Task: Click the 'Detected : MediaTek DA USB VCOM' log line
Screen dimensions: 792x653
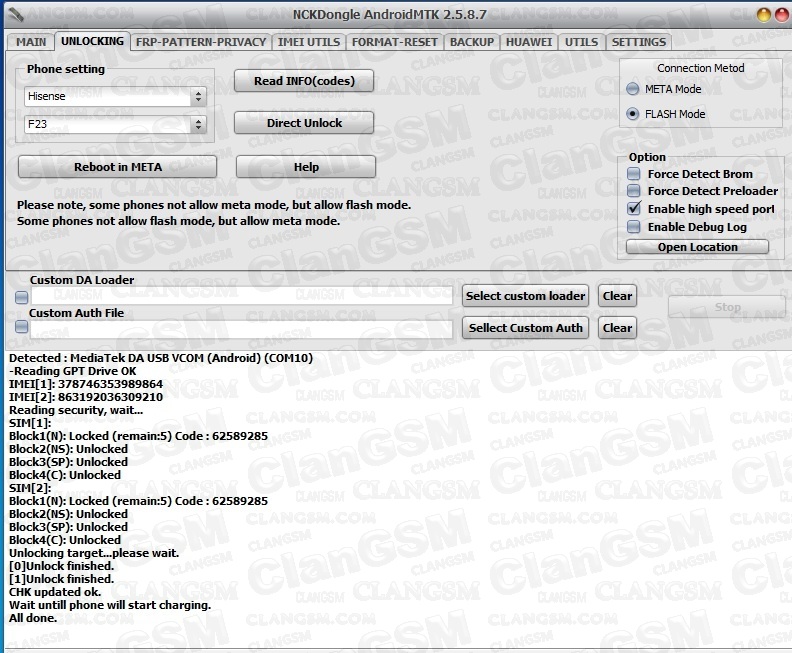Action: 161,358
